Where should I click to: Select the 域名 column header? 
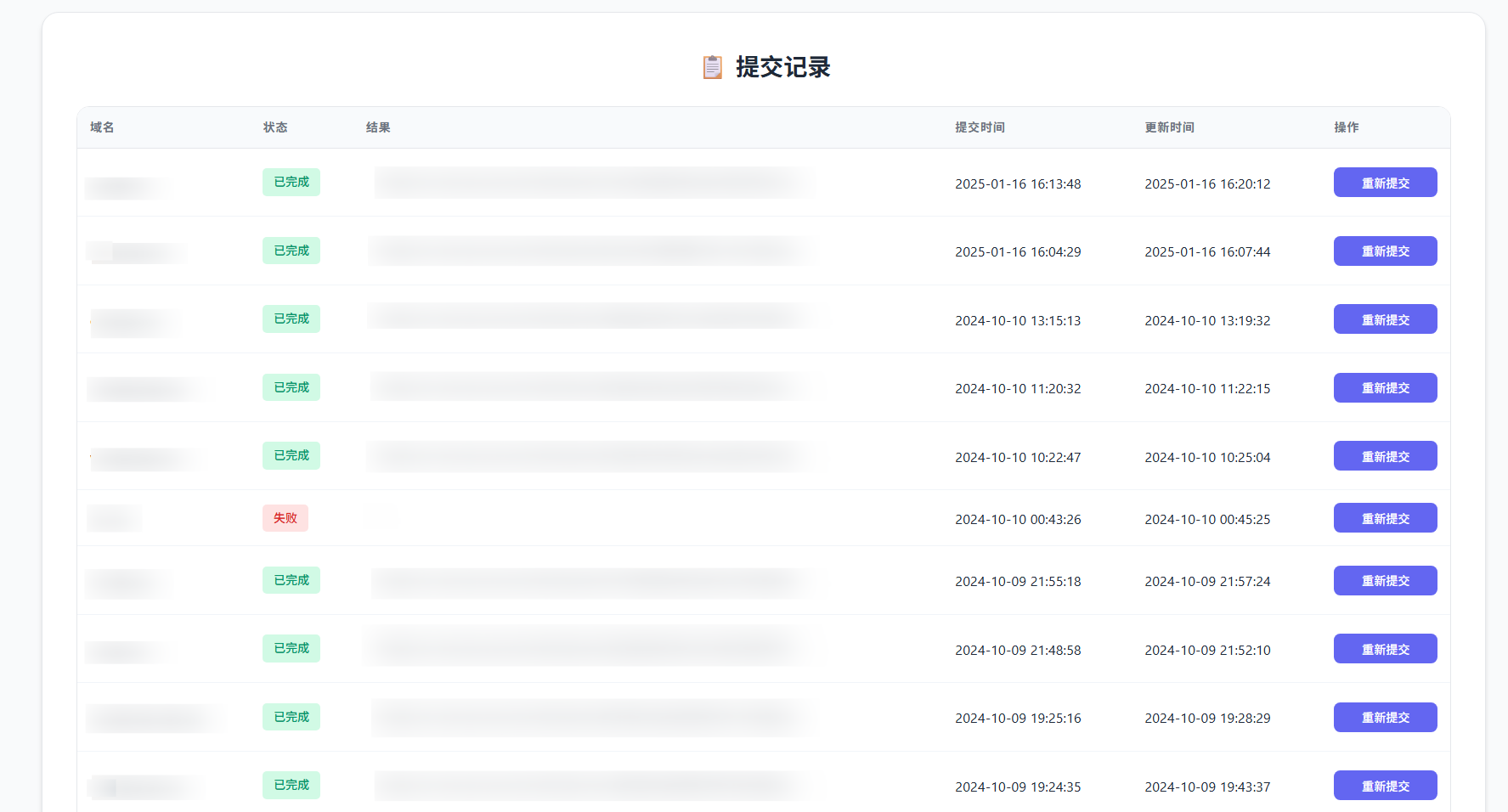coord(102,127)
